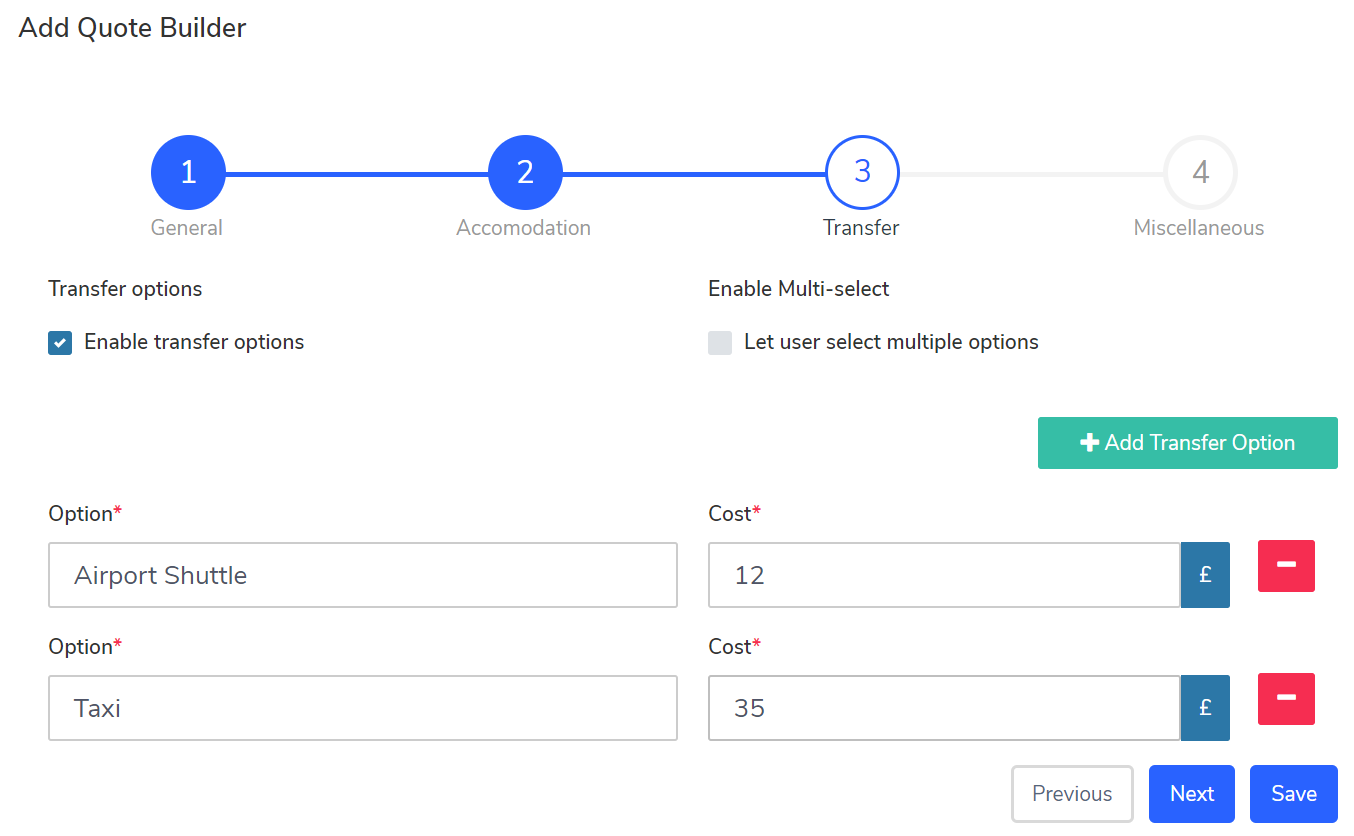
Task: Remove the Airport Shuttle transfer option
Action: 1285,566
